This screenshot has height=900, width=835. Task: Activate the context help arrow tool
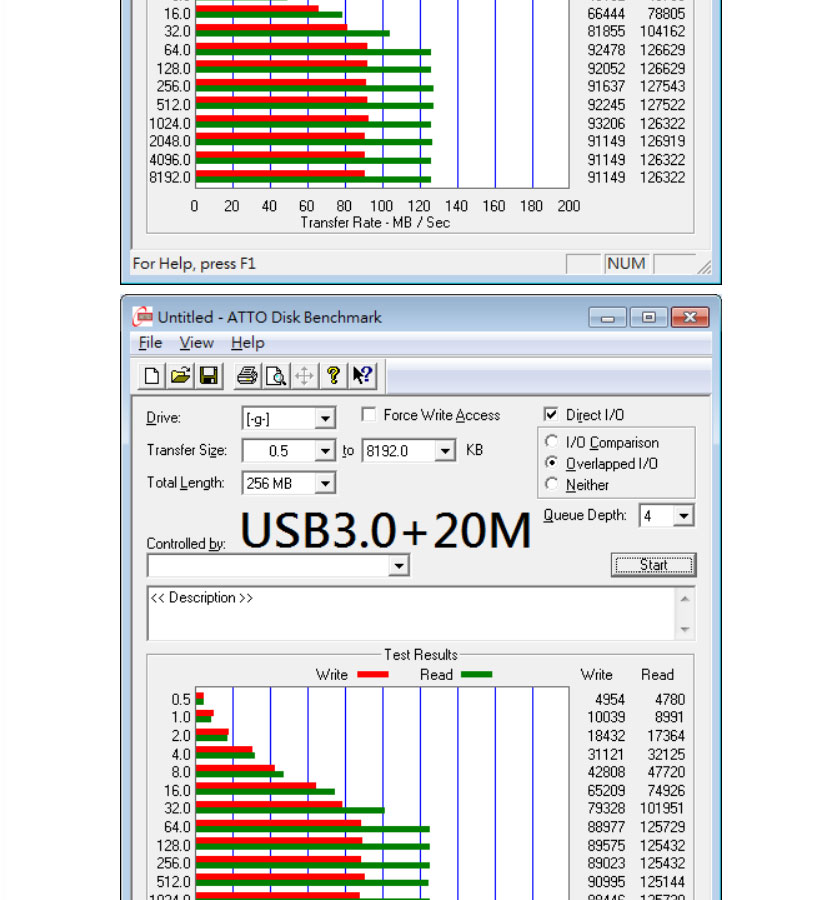(363, 376)
